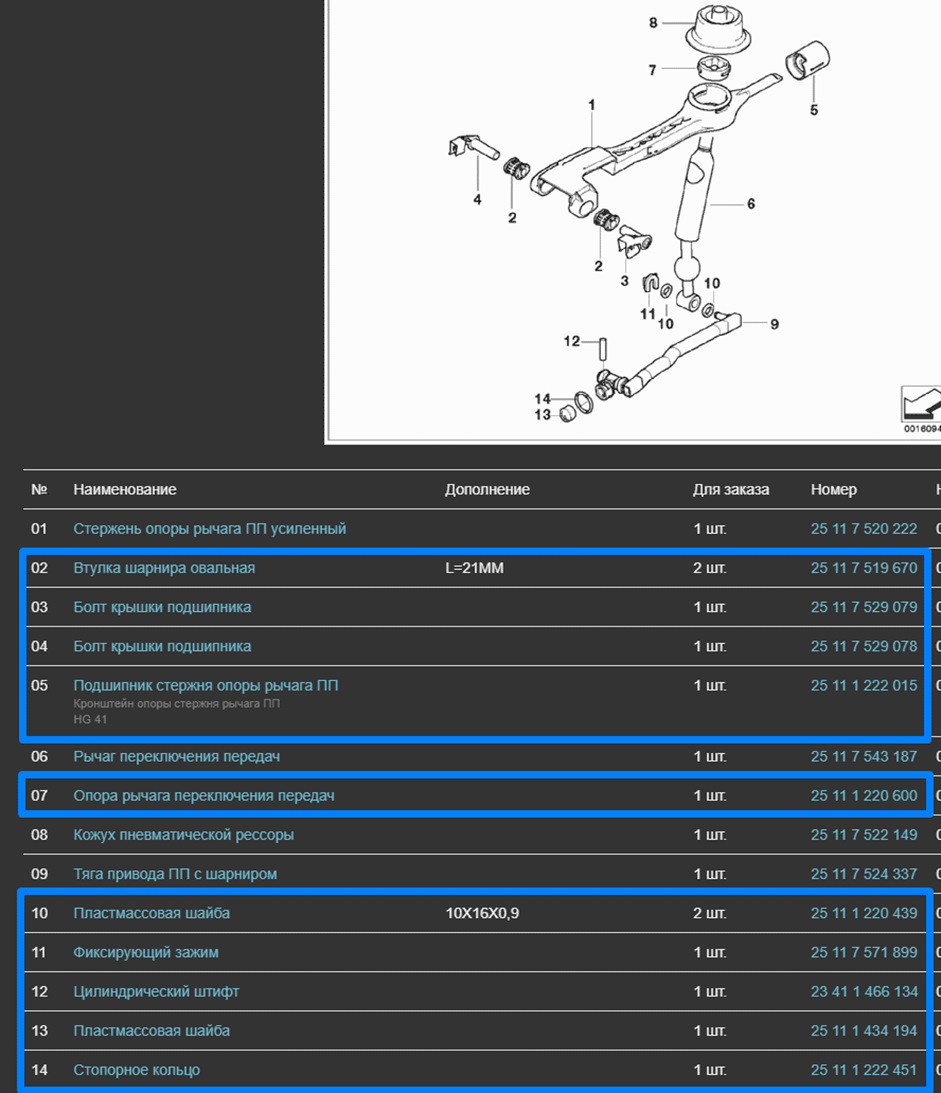This screenshot has width=941, height=1093.
Task: Click callout number 8 in the diagram
Action: pos(653,22)
